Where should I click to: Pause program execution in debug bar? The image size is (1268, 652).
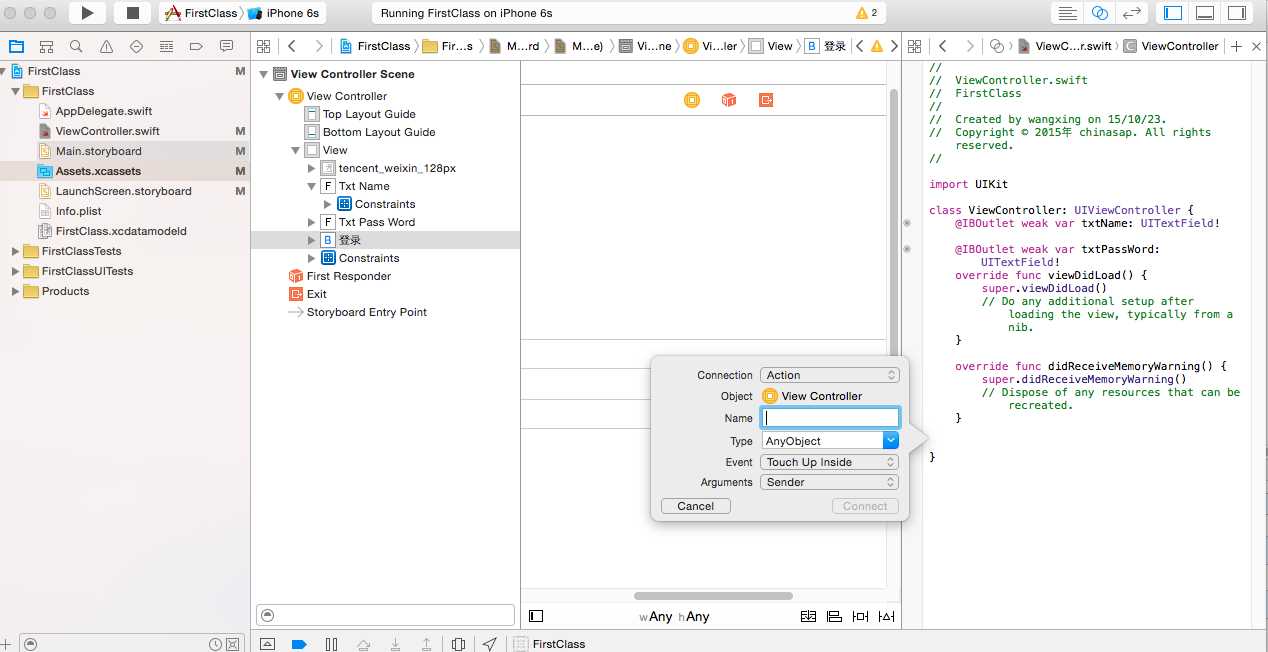point(331,644)
